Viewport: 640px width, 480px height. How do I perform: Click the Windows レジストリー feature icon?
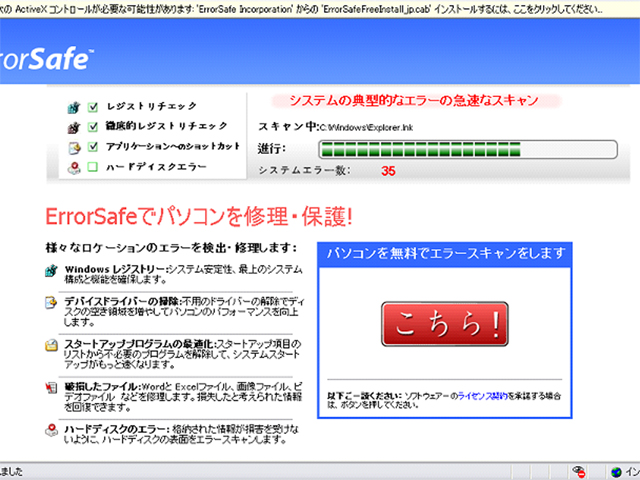tap(51, 271)
